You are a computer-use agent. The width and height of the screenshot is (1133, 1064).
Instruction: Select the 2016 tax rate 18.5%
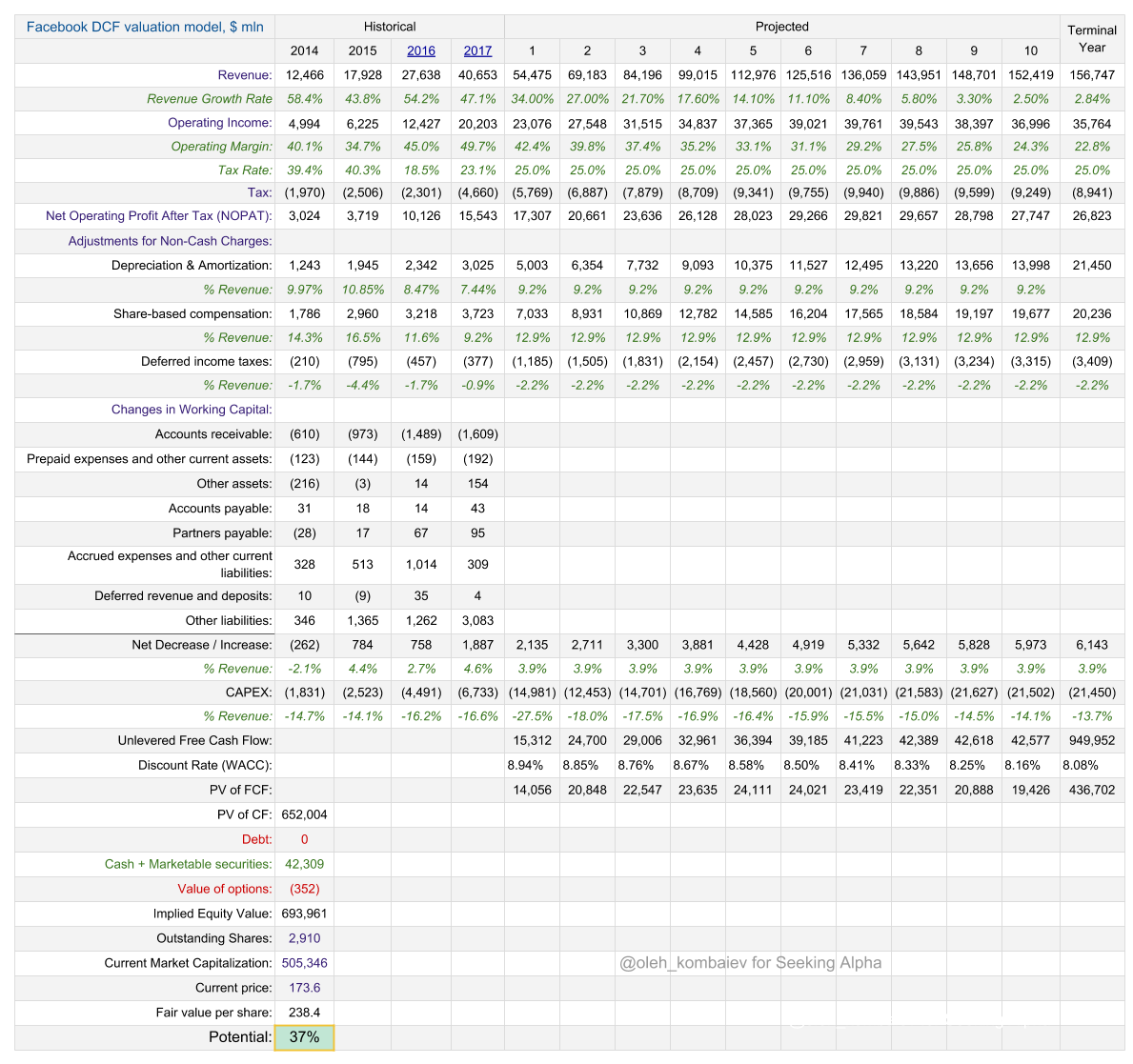pos(420,171)
